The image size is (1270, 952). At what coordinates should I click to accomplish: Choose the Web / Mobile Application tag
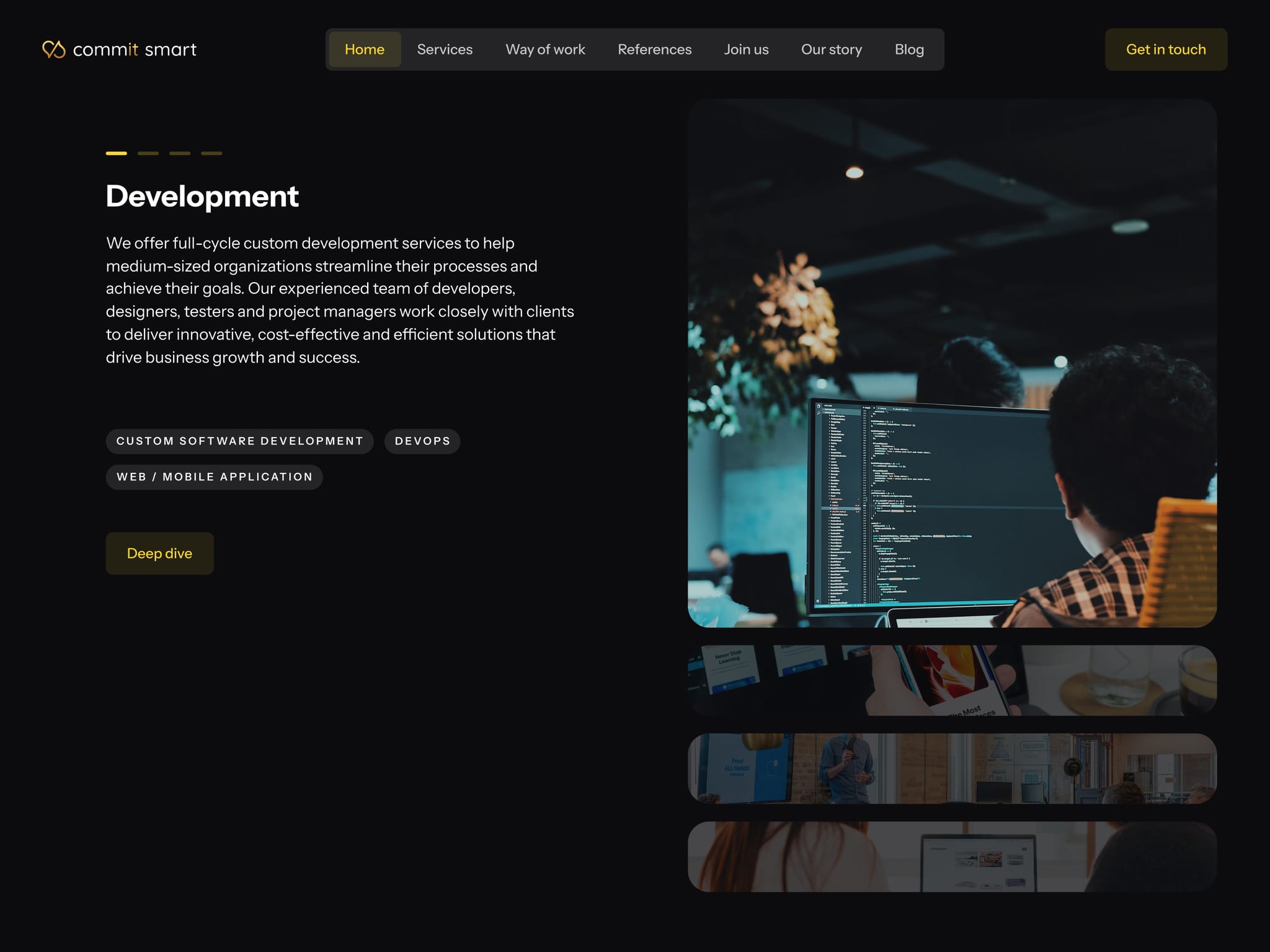pos(215,477)
